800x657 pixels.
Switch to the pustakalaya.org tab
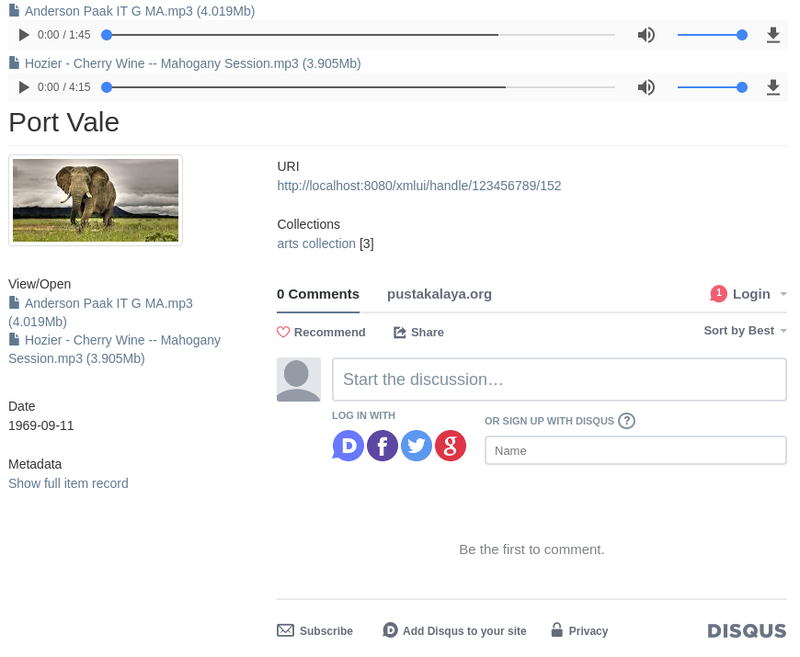tap(439, 294)
